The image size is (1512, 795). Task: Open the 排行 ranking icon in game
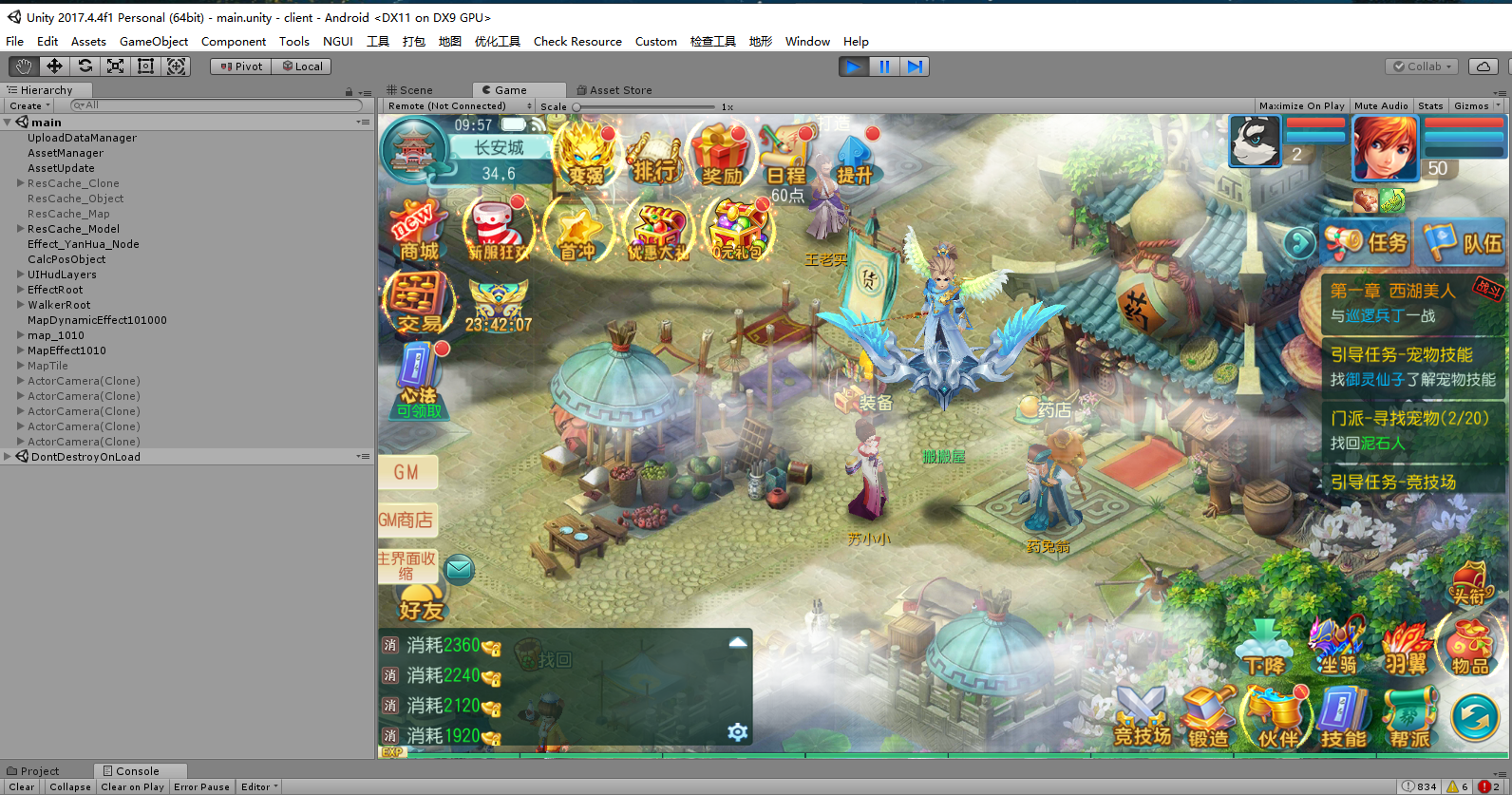click(x=653, y=157)
